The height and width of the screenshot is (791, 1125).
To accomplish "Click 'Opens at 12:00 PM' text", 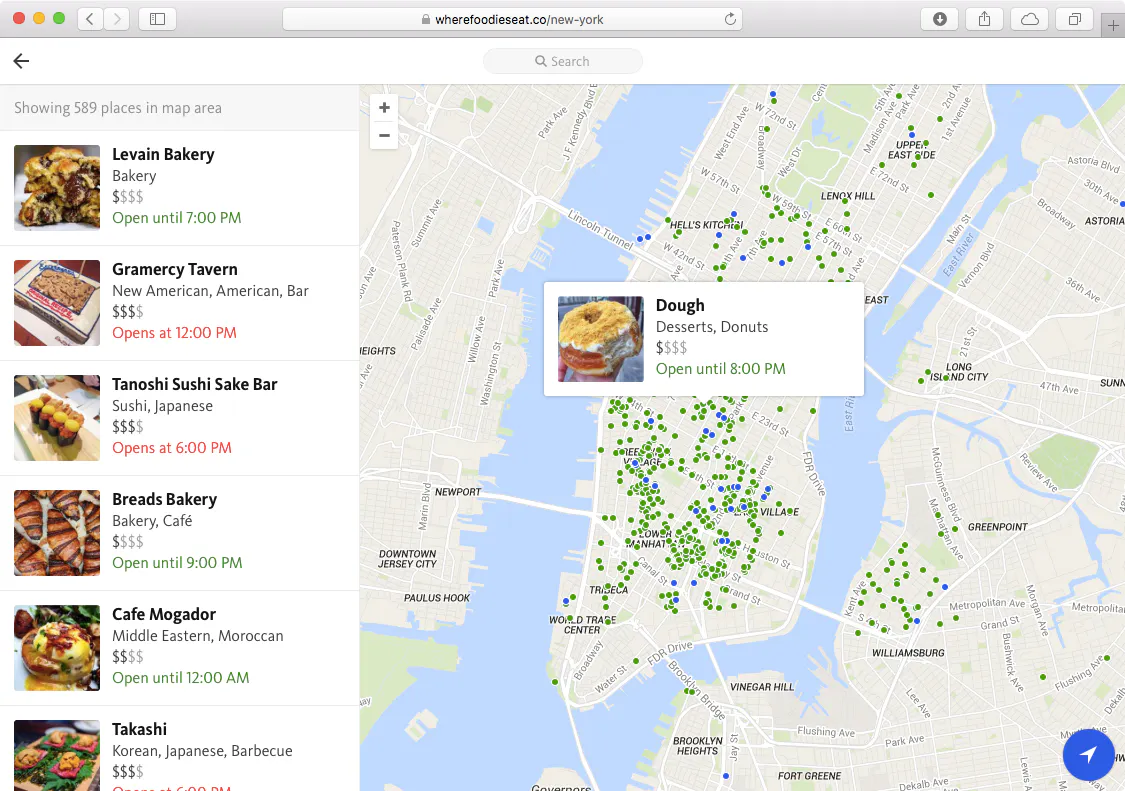I will click(x=174, y=332).
